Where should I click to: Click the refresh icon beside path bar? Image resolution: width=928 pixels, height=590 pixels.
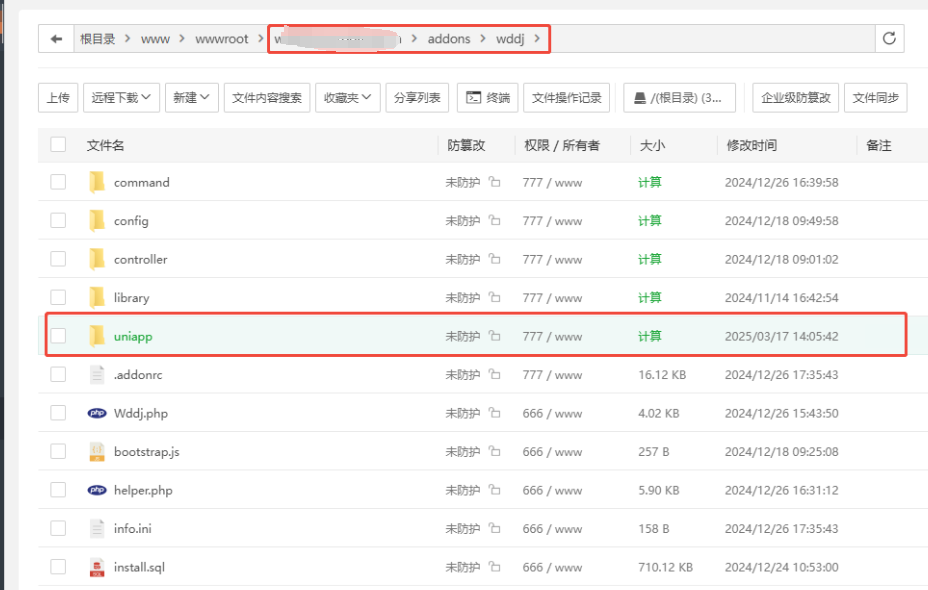(889, 39)
